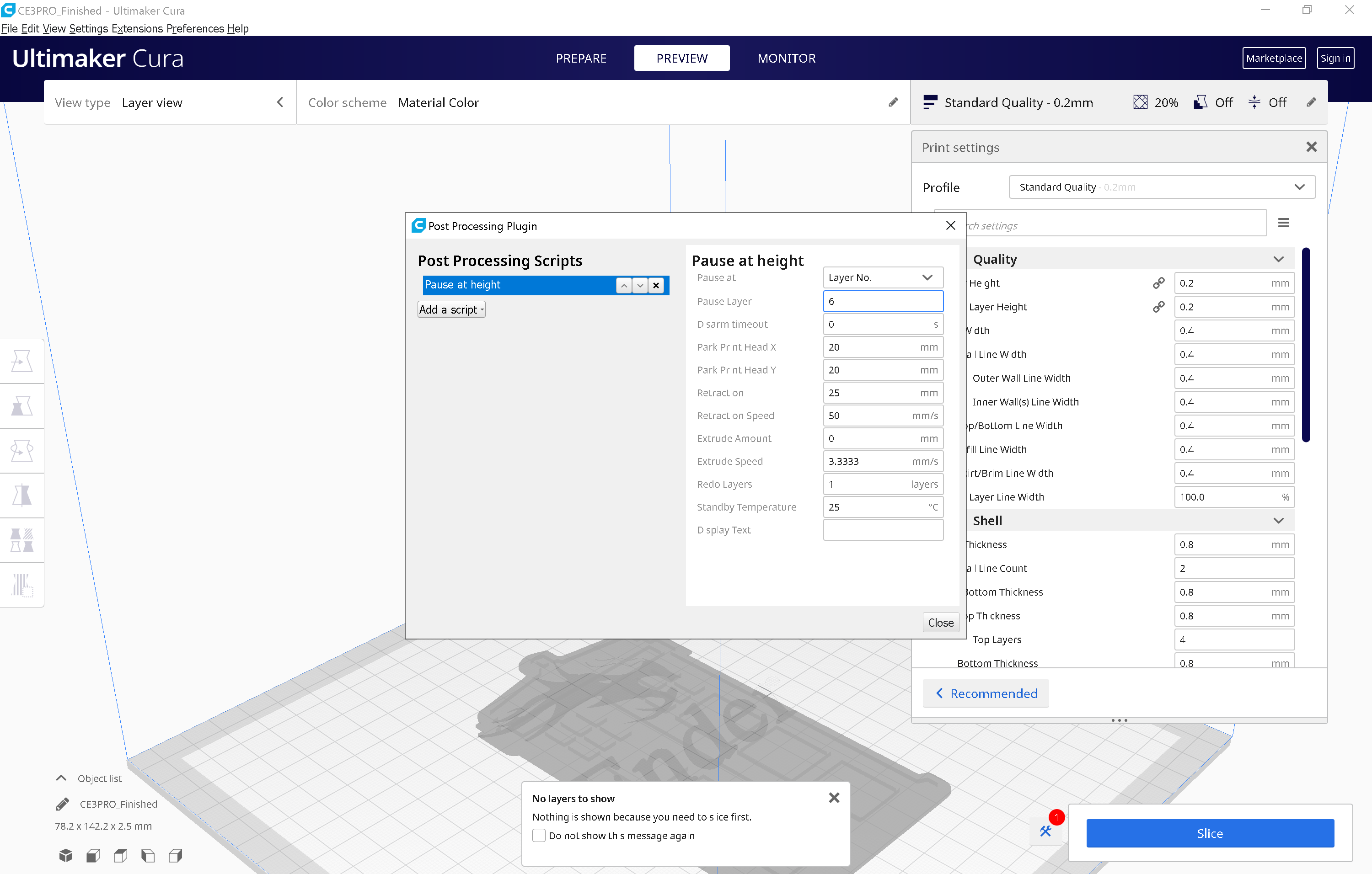The image size is (1372, 874).
Task: Switch to the PREPARE tab
Action: [581, 58]
